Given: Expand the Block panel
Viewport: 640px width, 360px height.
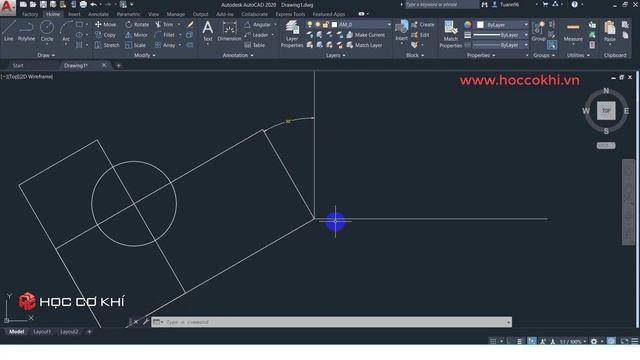Looking at the screenshot, I should tap(415, 55).
